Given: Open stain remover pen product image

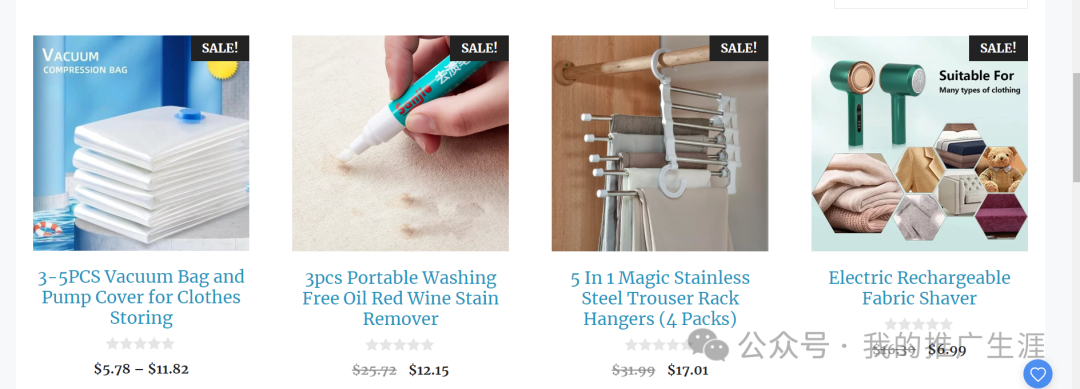Looking at the screenshot, I should pos(400,143).
